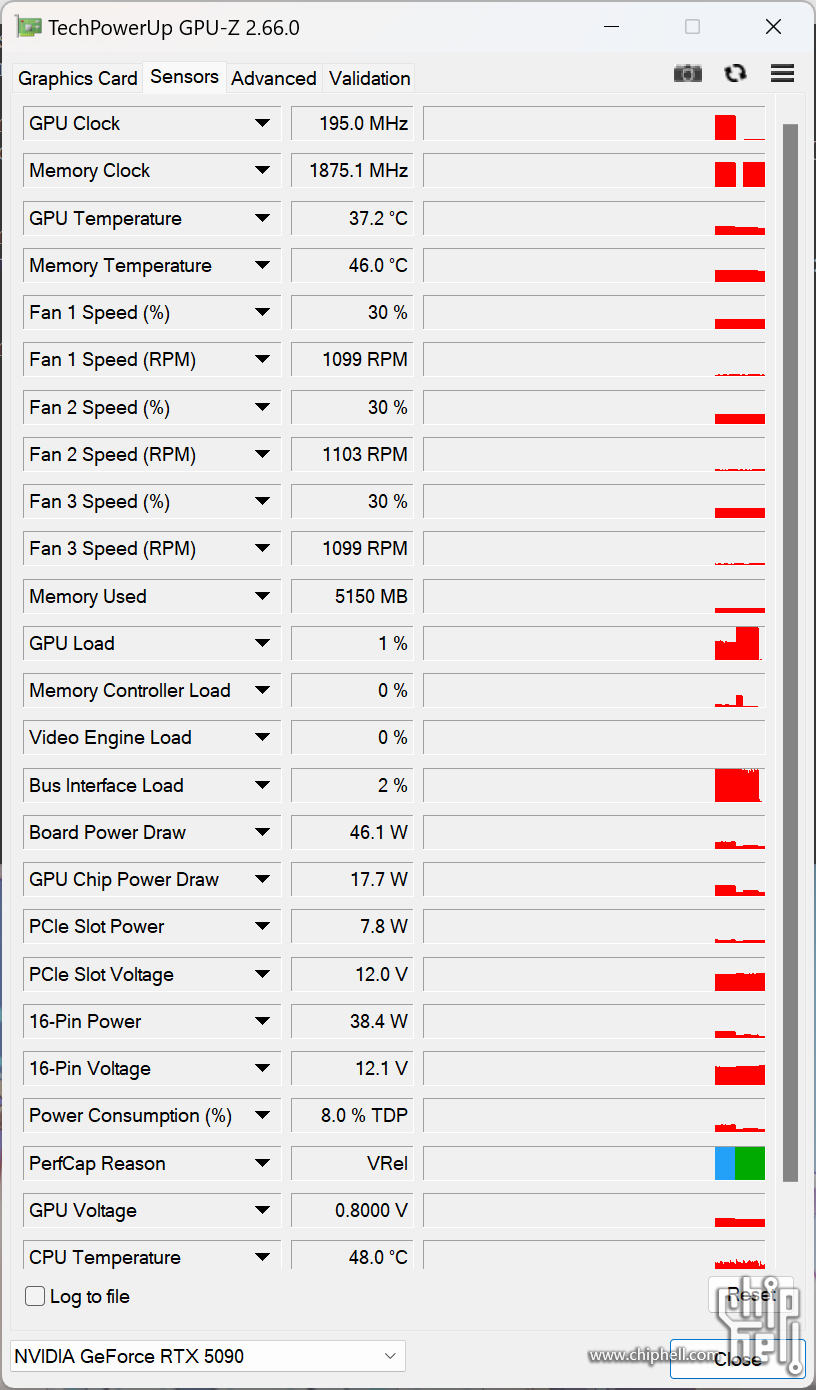Screen dimensions: 816x1390
Task: Open the NVIDIA GeForce RTX 5090 selector
Action: pyautogui.click(x=207, y=1356)
